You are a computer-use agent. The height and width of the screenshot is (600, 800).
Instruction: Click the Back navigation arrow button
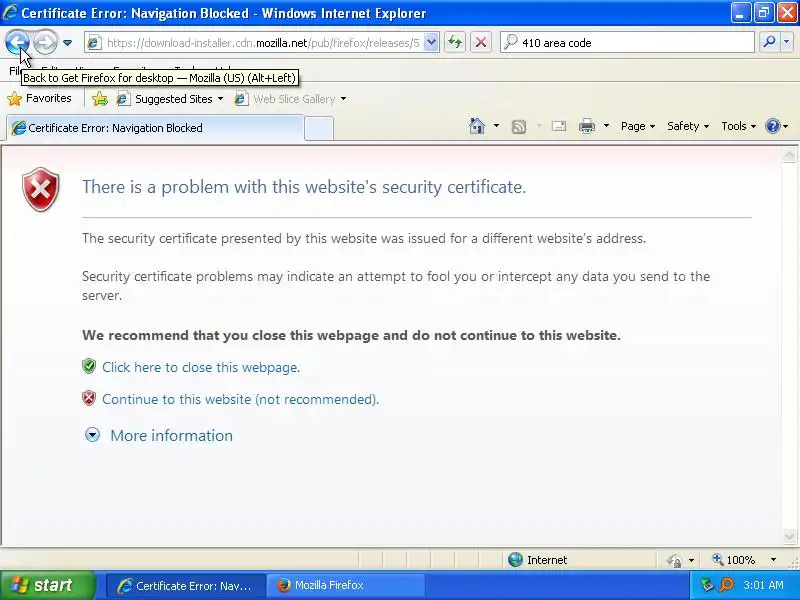pyautogui.click(x=17, y=42)
